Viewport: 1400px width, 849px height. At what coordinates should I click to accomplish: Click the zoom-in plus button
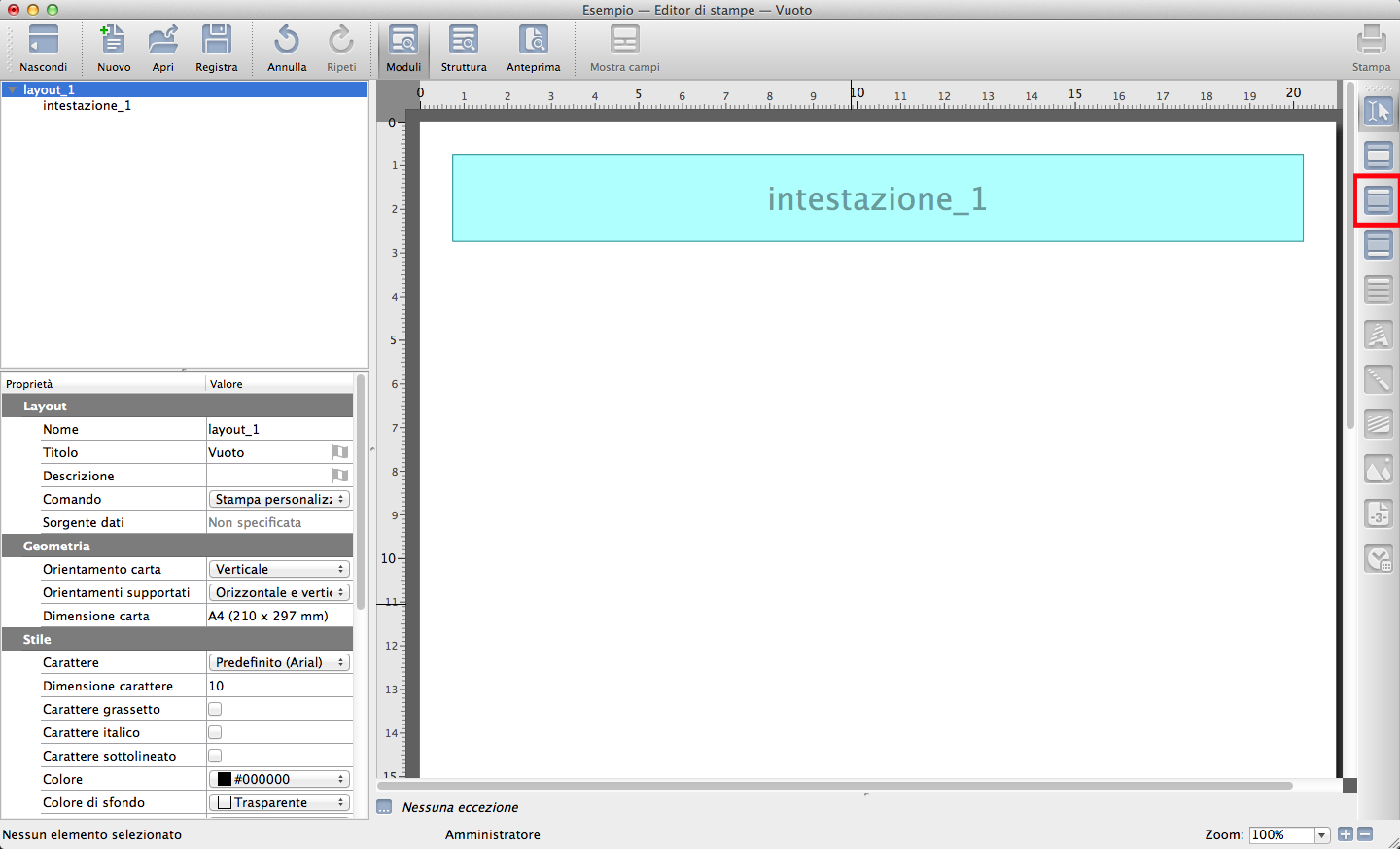(1346, 834)
